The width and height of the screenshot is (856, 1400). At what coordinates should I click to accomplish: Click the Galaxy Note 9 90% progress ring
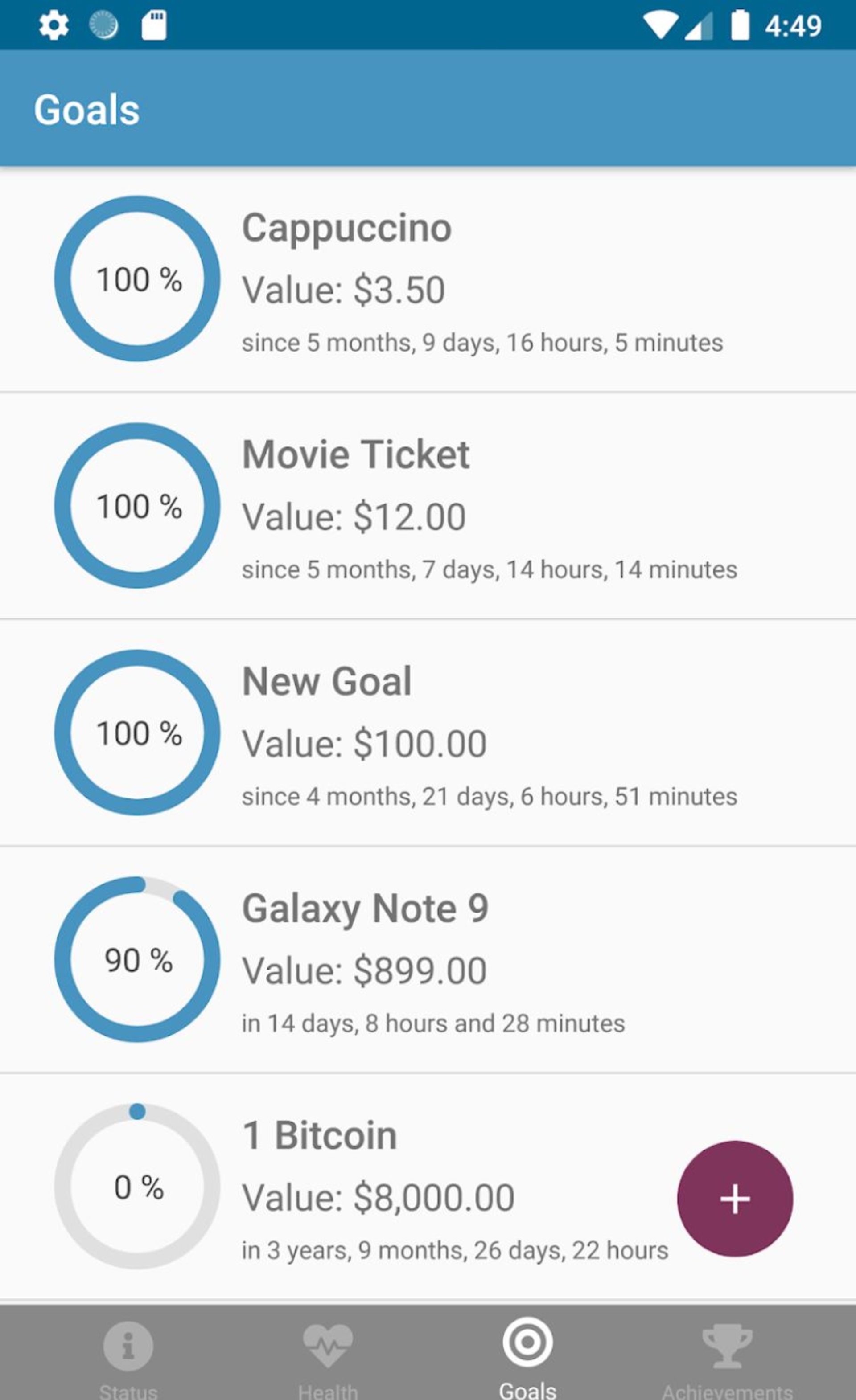pyautogui.click(x=137, y=959)
